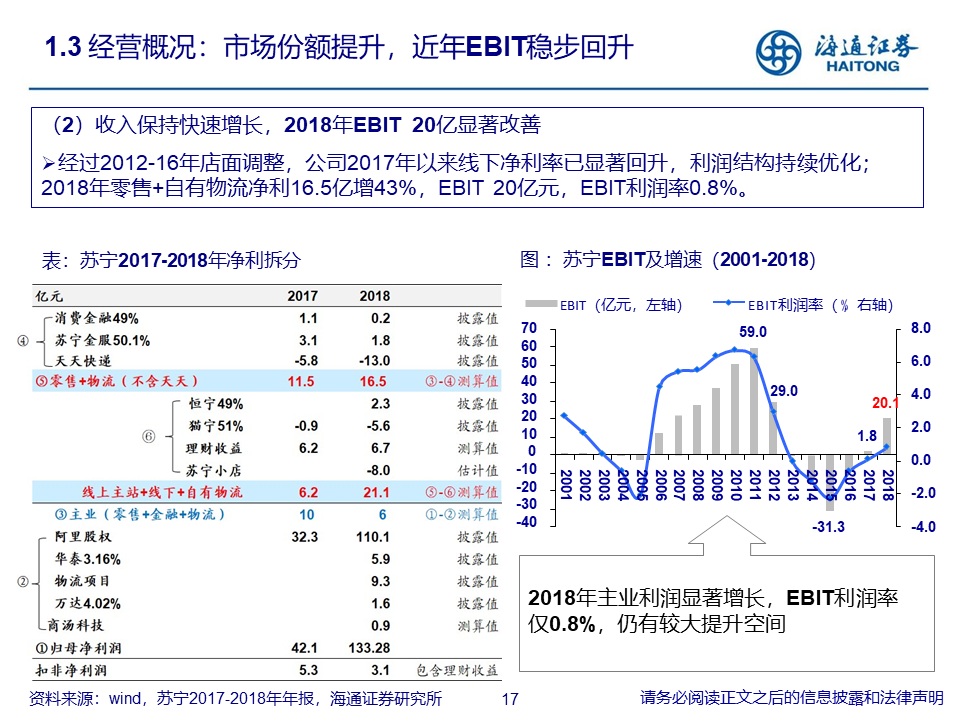Image resolution: width=960 pixels, height=720 pixels.
Task: Click the 21.1 value in highlighted row
Action: point(376,492)
